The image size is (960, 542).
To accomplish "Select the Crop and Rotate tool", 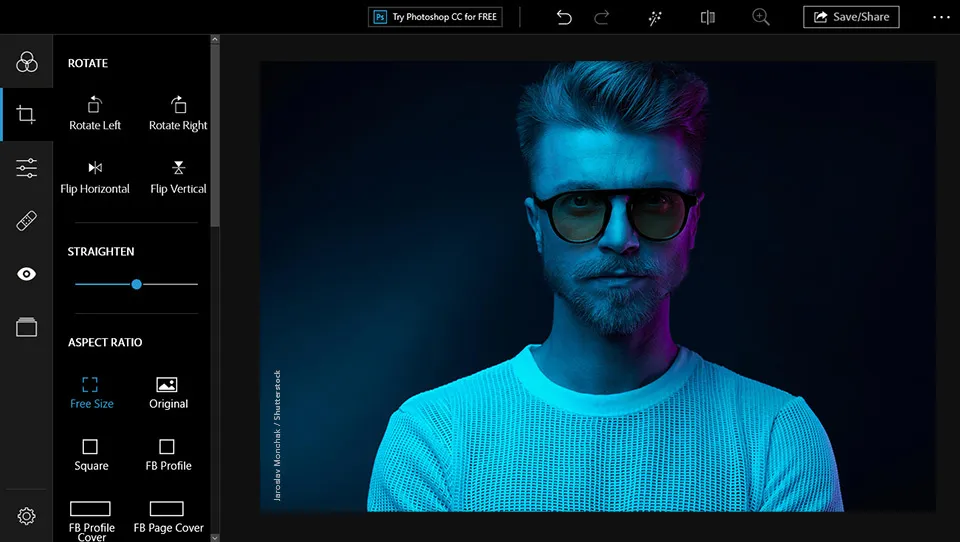I will (x=26, y=115).
